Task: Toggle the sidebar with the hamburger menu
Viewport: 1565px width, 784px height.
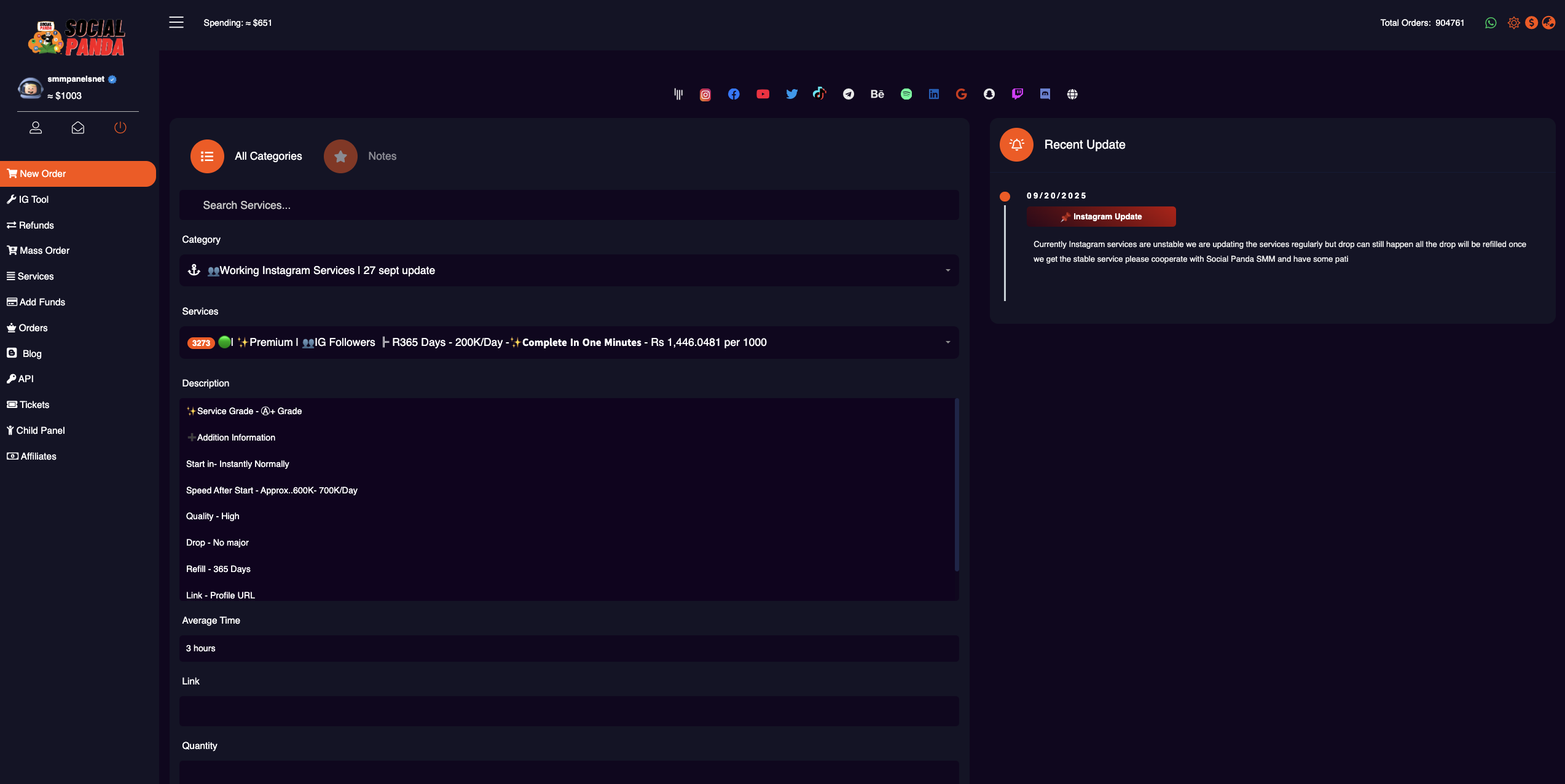Action: tap(176, 22)
